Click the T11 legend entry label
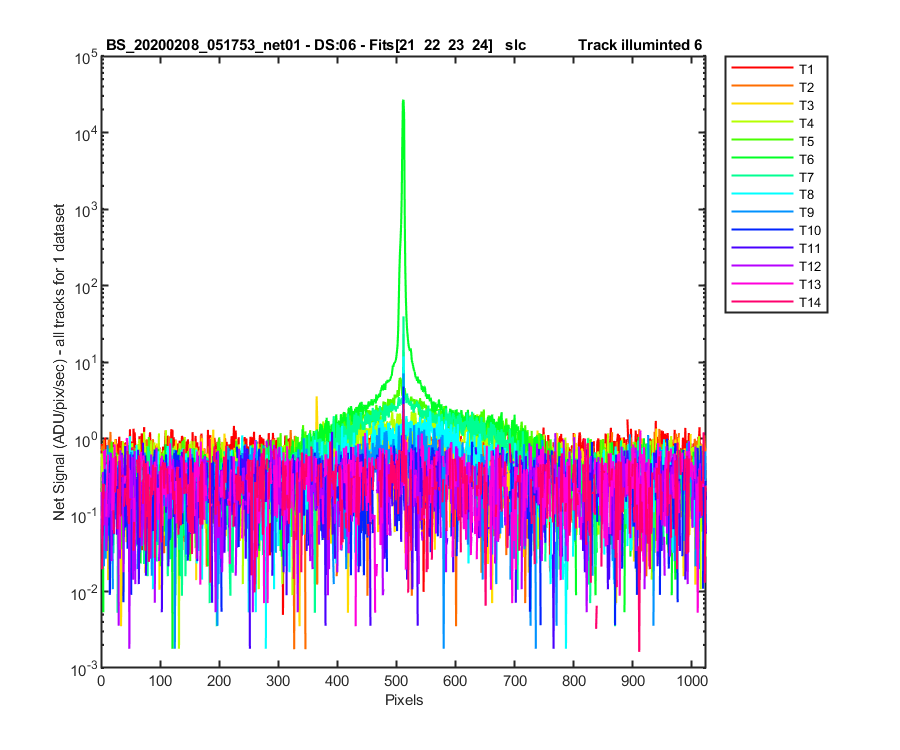 point(809,248)
